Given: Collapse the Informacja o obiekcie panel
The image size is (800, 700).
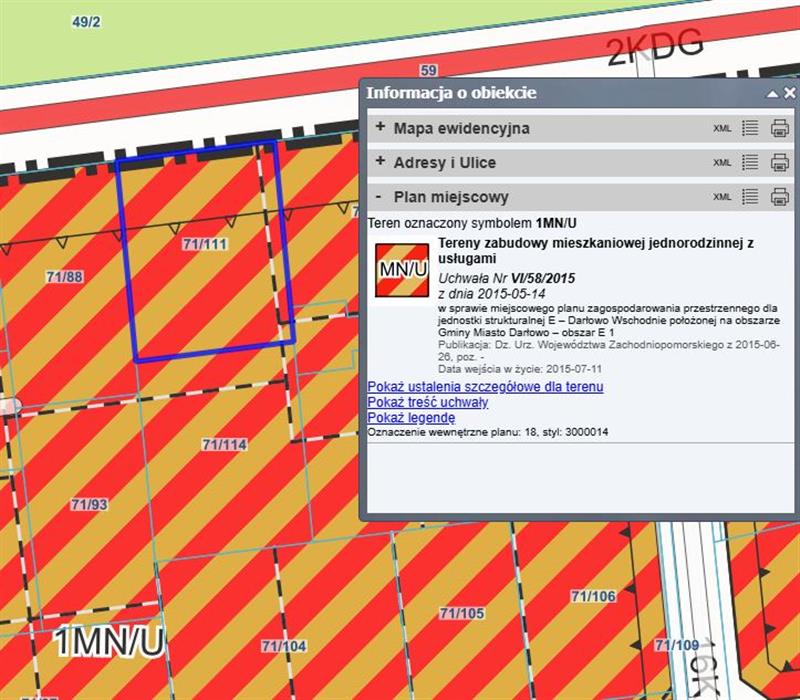Looking at the screenshot, I should click(773, 93).
